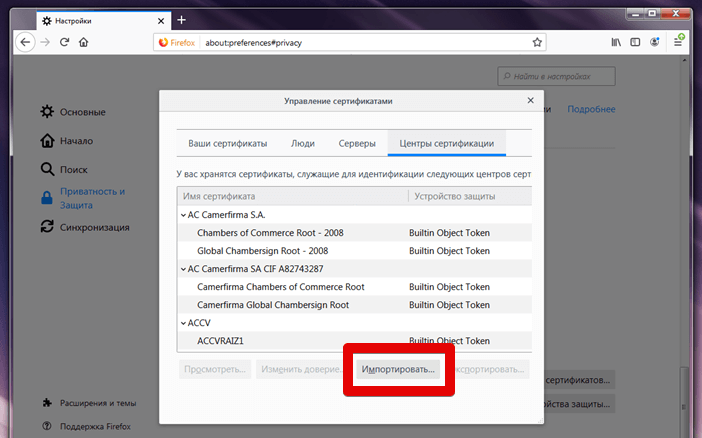This screenshot has height=438, width=702.
Task: Switch to the Серверы tab
Action: [x=357, y=143]
